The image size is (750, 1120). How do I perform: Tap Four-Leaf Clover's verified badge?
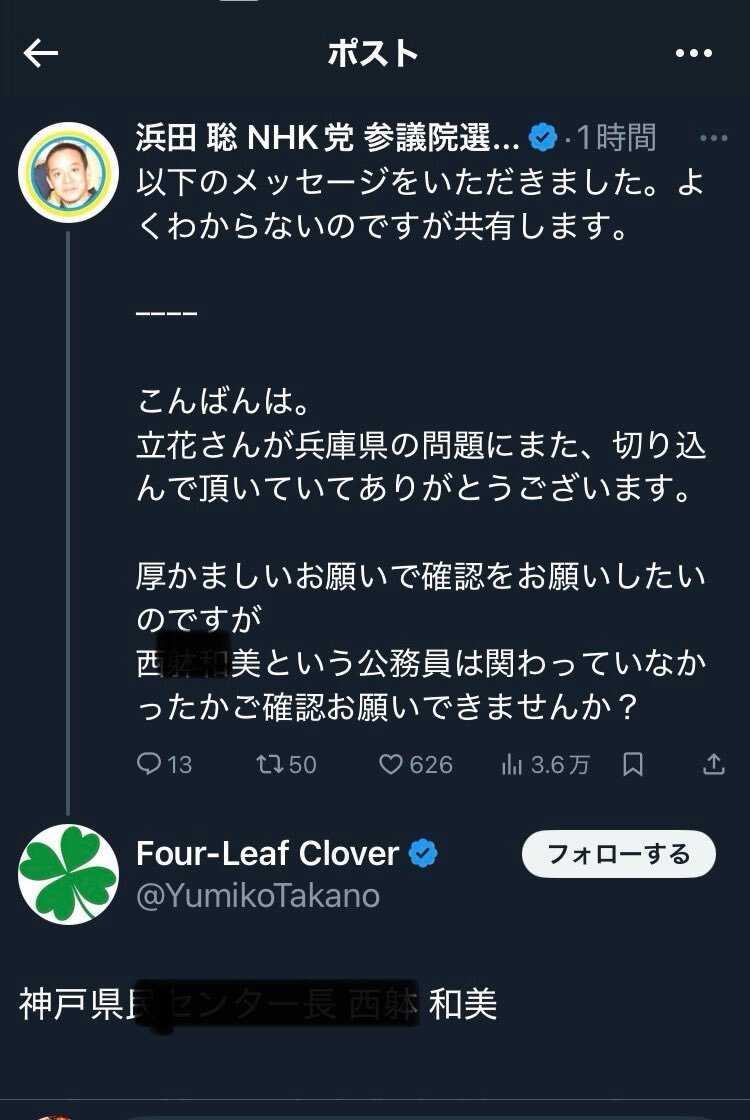click(x=423, y=854)
